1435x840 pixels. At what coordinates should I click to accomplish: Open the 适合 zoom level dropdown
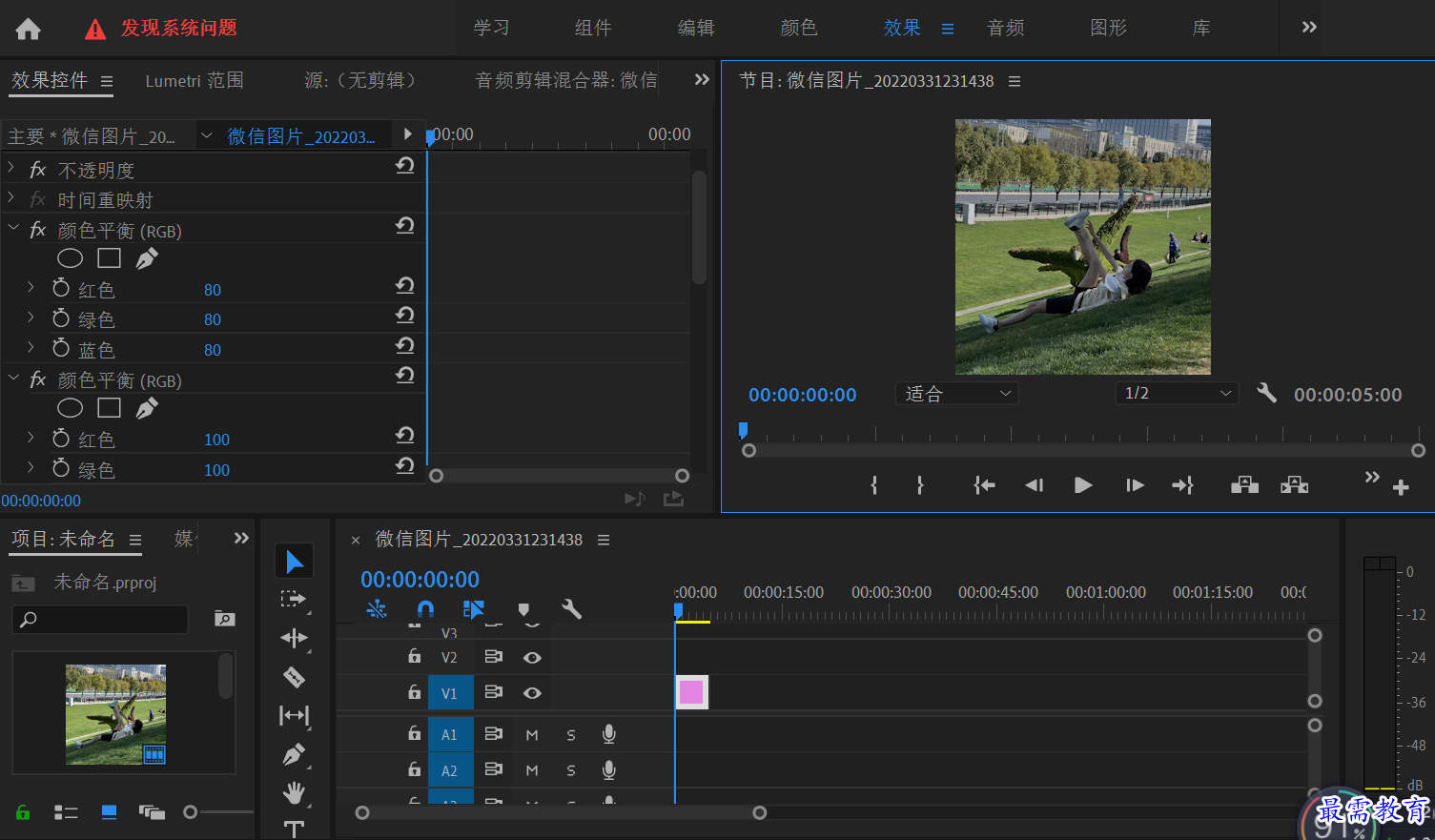956,394
